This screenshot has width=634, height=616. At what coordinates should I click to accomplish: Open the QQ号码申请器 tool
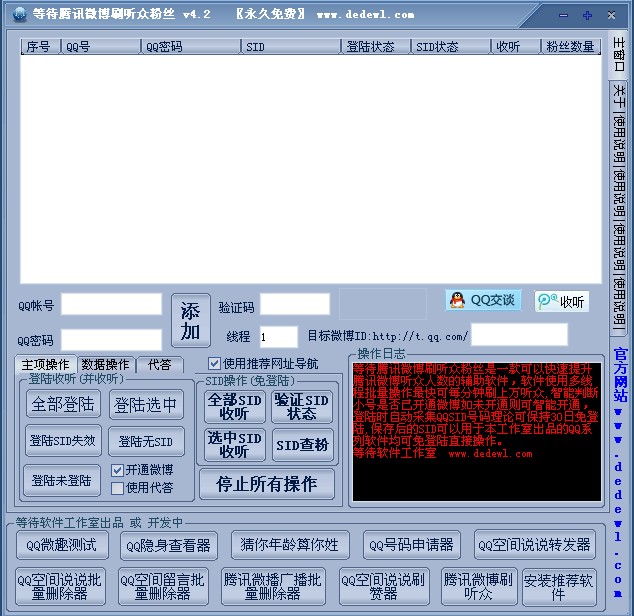412,545
